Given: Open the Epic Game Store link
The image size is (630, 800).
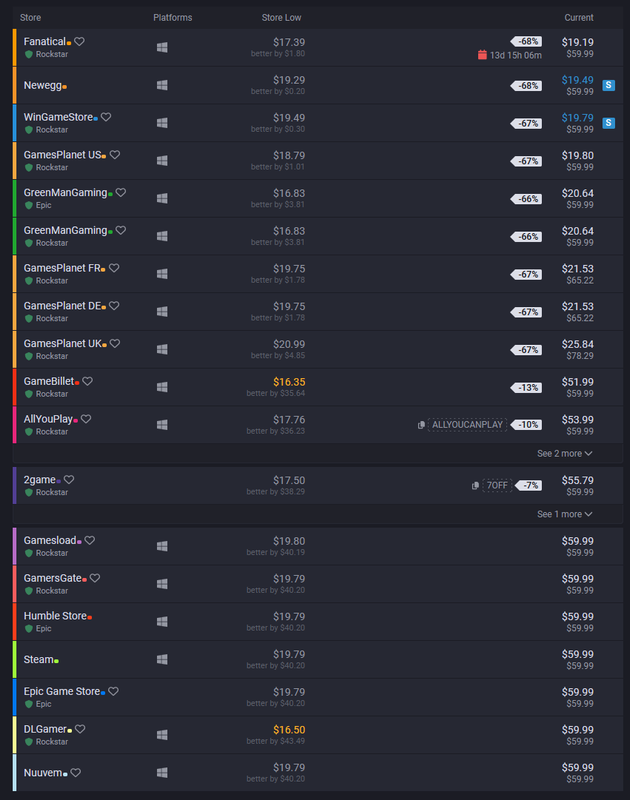Looking at the screenshot, I should (x=62, y=692).
